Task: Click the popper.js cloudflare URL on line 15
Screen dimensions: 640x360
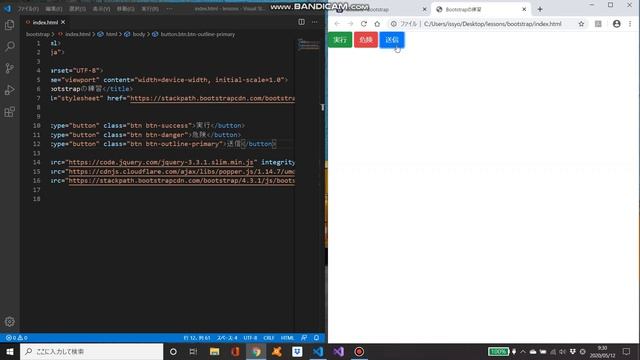Action: click(181, 171)
